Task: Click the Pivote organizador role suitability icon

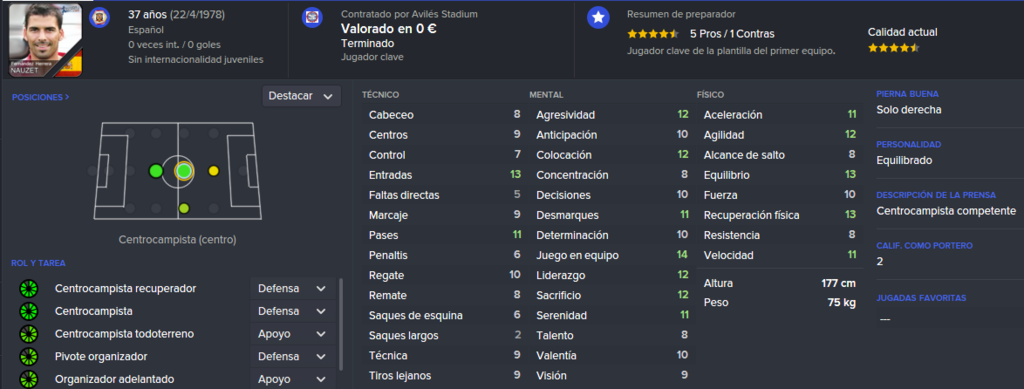Action: coord(29,357)
